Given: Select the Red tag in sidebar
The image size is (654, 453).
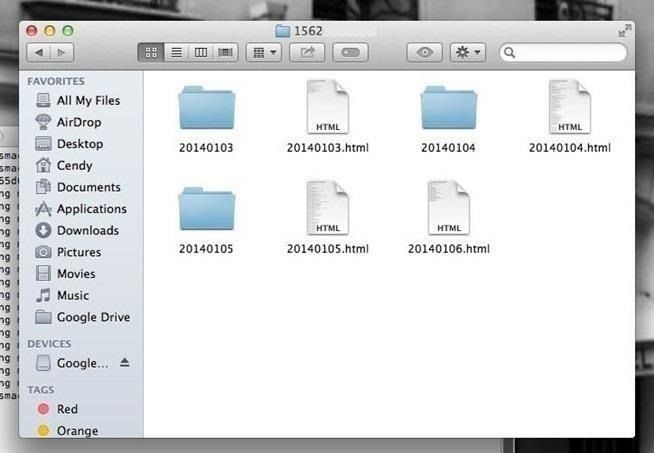Looking at the screenshot, I should click(67, 409).
